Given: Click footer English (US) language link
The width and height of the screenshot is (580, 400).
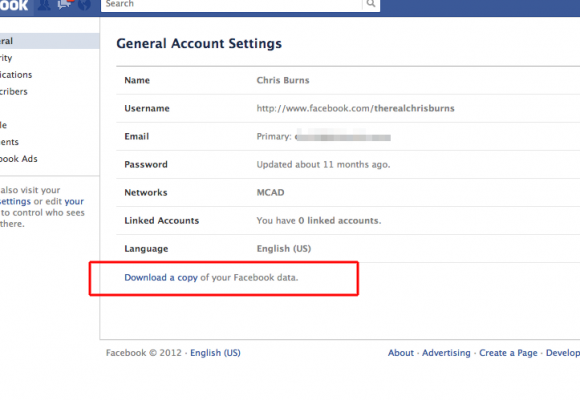Looking at the screenshot, I should (215, 353).
